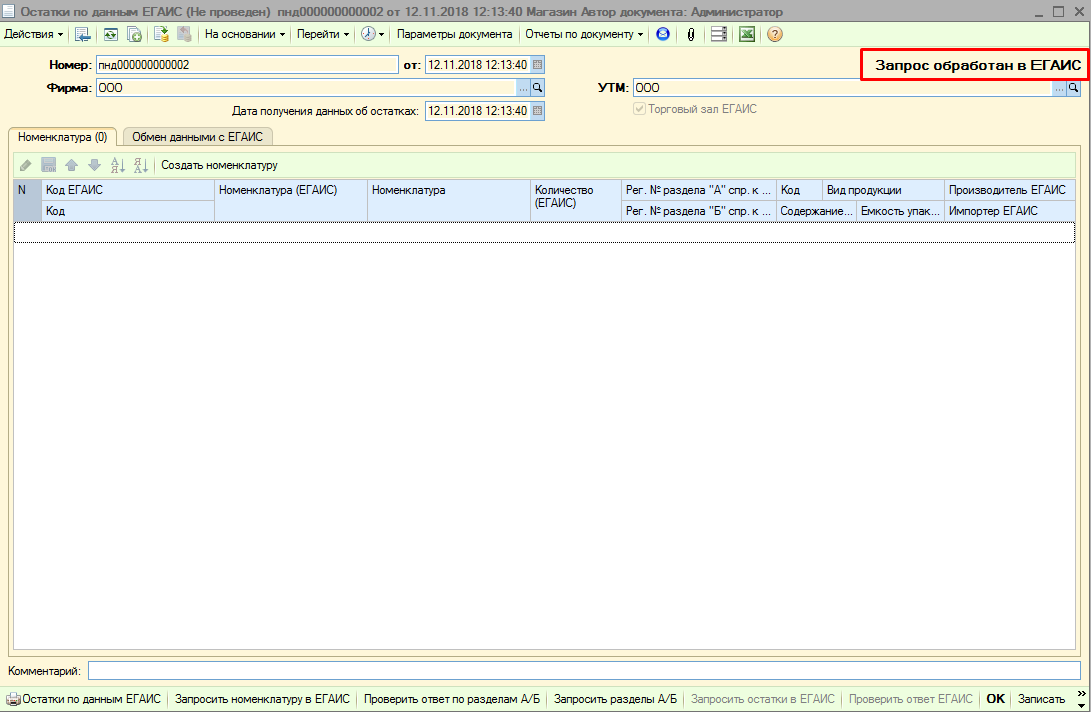The height and width of the screenshot is (712, 1091).
Task: Click the Остатки по данным ЕГАИС print button
Action: pyautogui.click(x=83, y=699)
